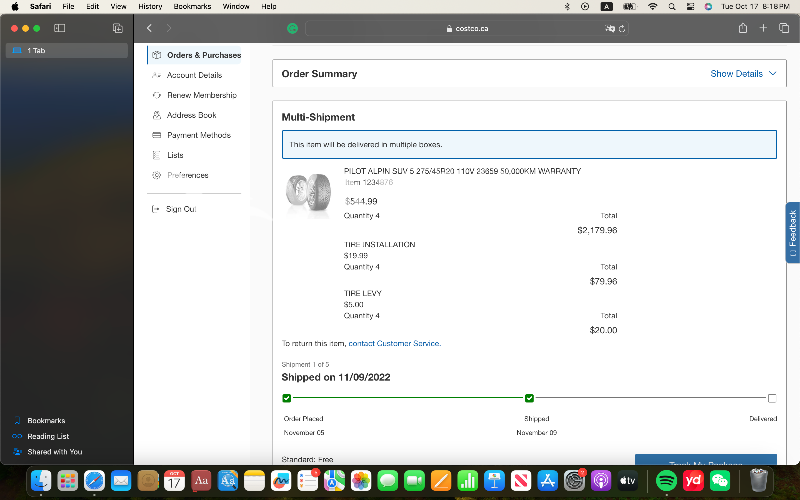The height and width of the screenshot is (500, 800).
Task: Click the Preferences gear icon in sidebar
Action: [x=157, y=175]
